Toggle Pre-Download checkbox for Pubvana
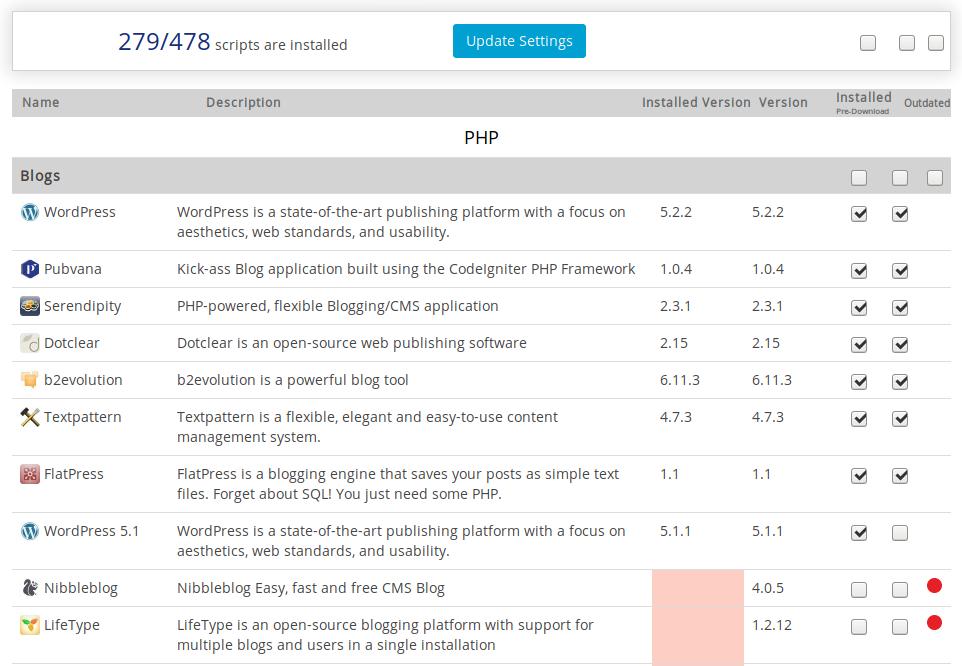This screenshot has height=666, width=962. 900,271
